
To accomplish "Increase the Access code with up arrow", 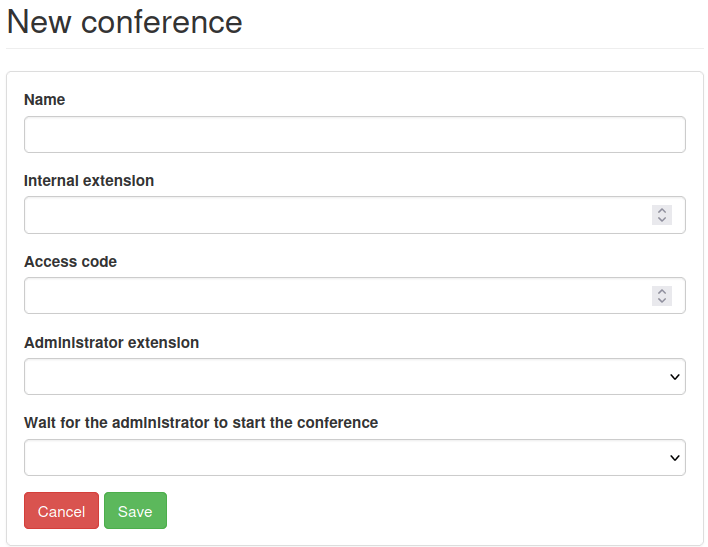I will [662, 291].
